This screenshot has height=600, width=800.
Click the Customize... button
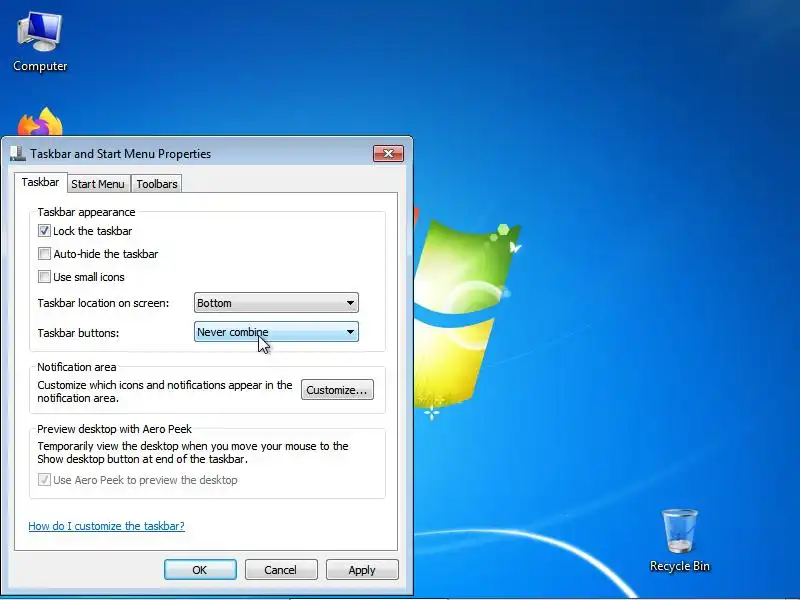coord(337,390)
